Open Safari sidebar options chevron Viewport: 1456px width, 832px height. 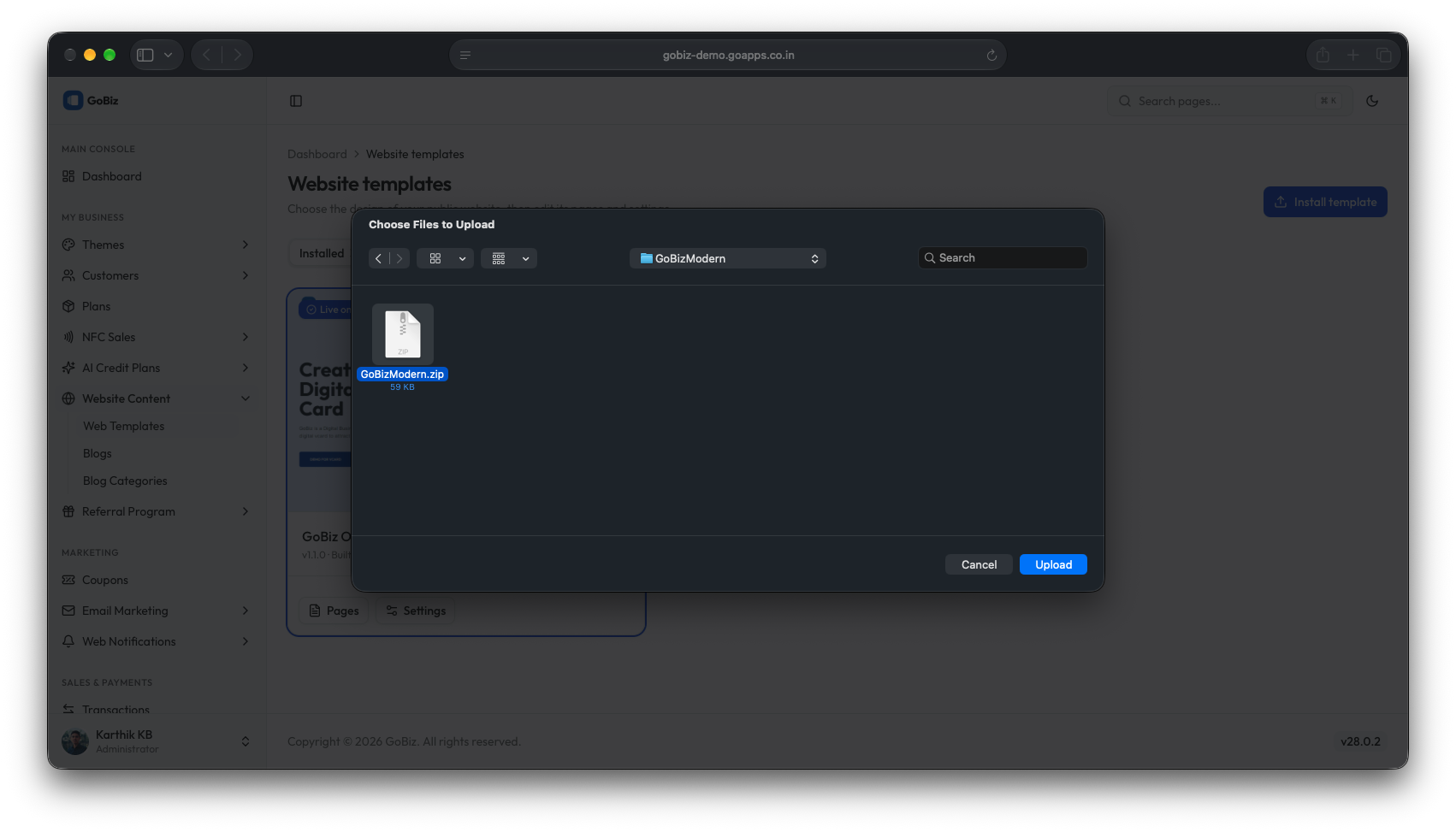pyautogui.click(x=169, y=56)
